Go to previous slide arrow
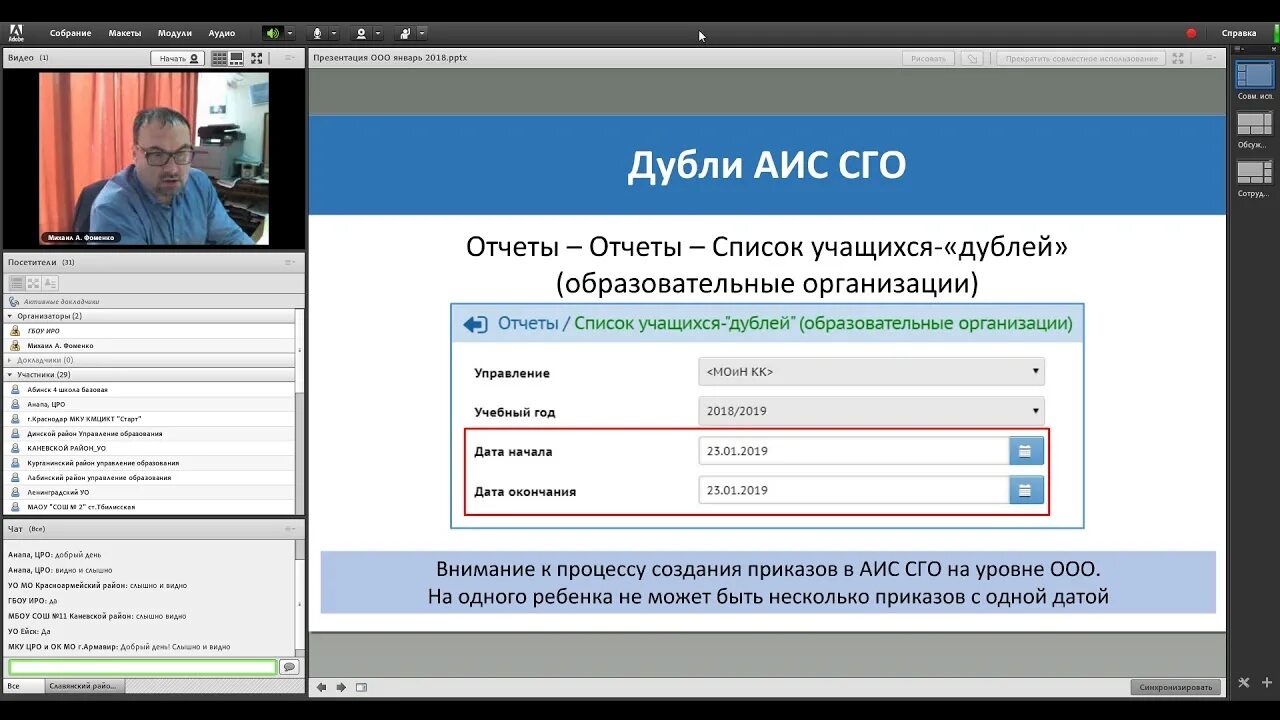Screen dimensions: 1280x720 click(x=322, y=687)
